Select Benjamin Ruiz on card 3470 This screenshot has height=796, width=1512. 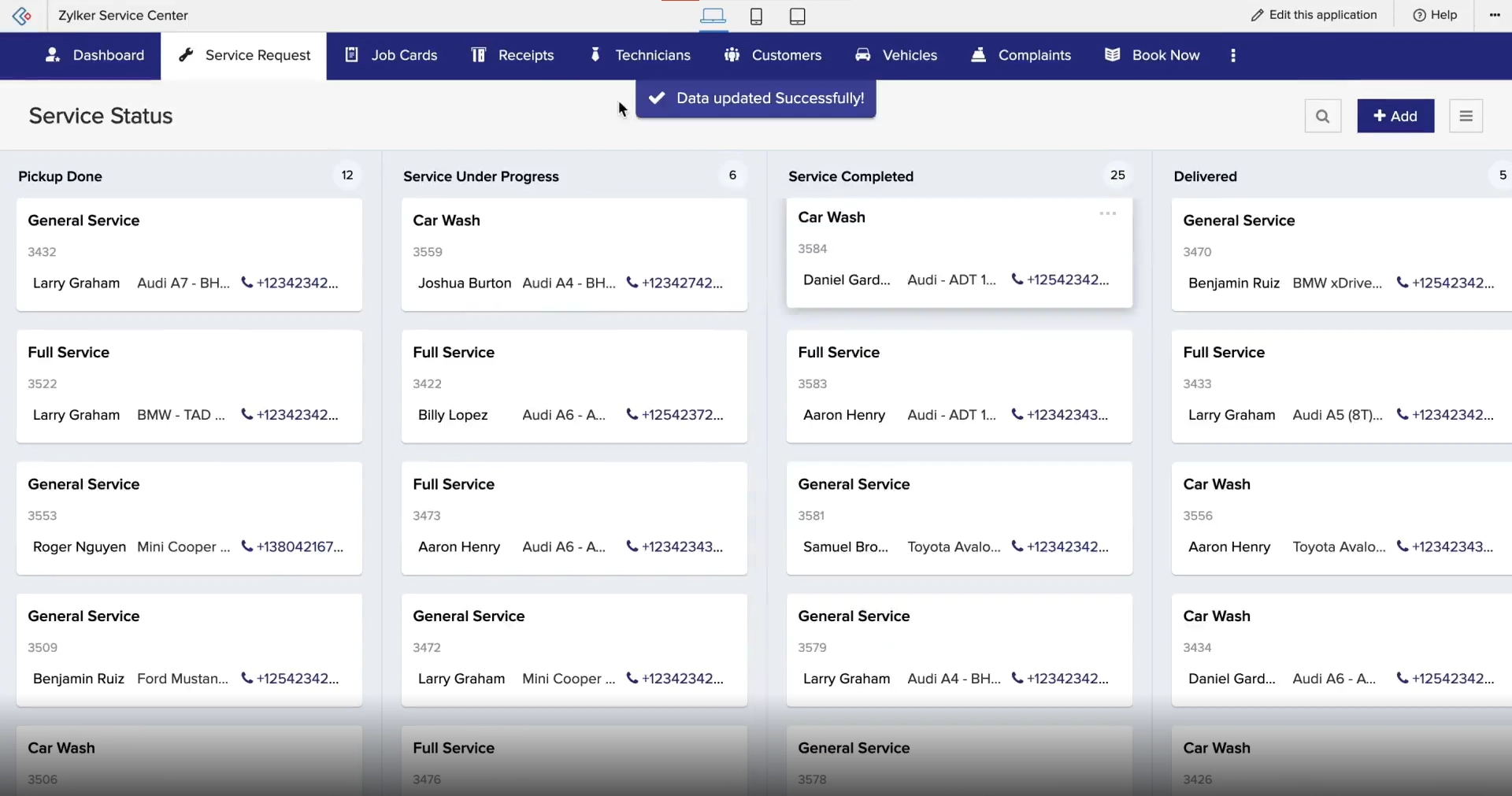1233,283
